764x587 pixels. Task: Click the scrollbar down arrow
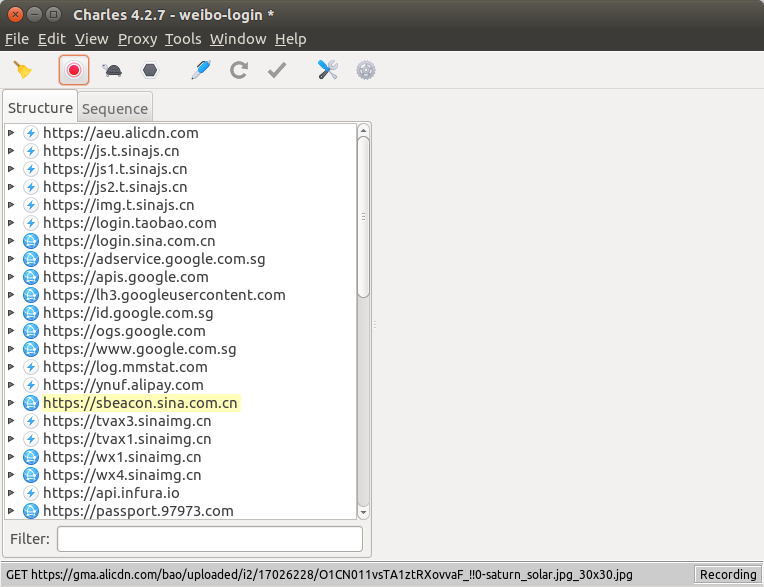[x=363, y=513]
